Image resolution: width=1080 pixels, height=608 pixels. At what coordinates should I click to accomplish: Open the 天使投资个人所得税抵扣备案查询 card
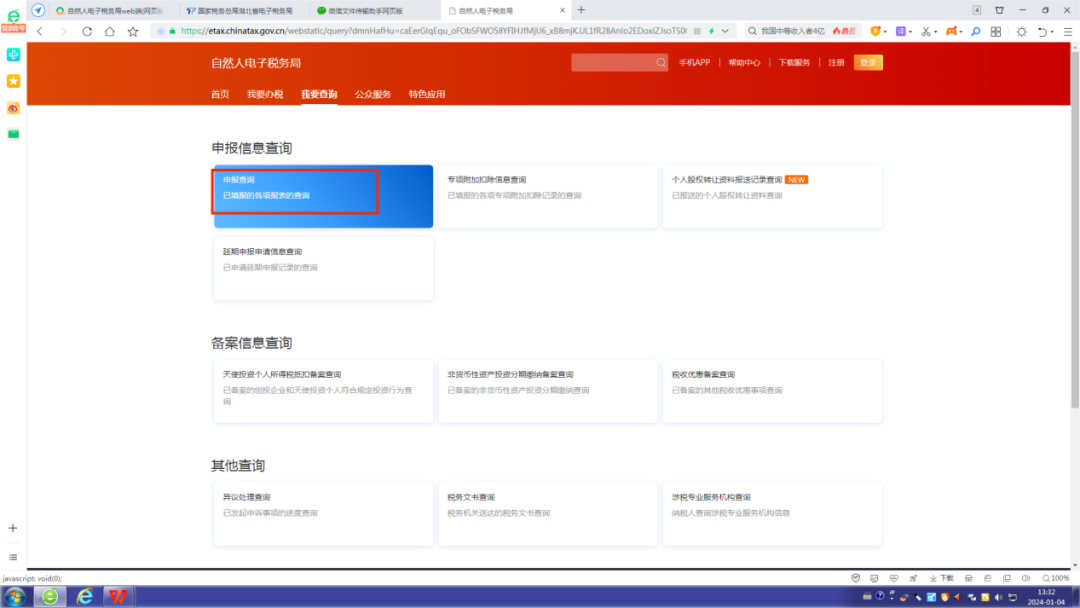point(323,391)
